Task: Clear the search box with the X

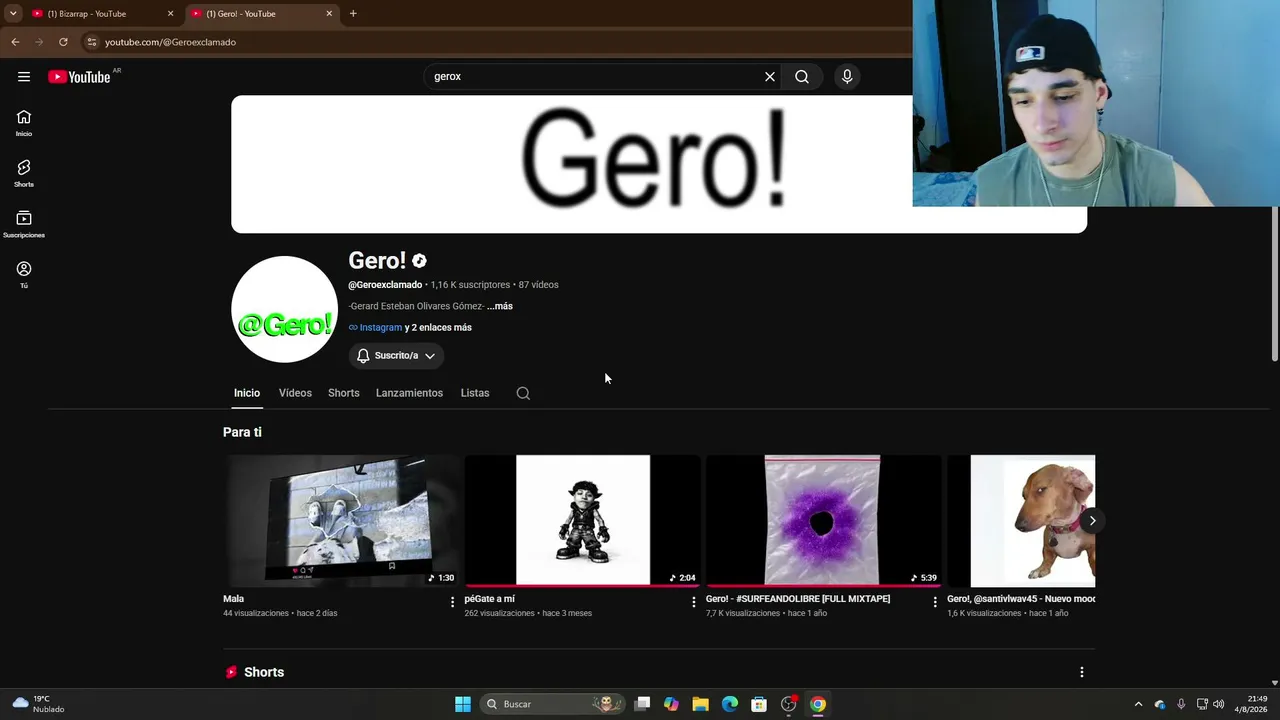Action: click(770, 77)
